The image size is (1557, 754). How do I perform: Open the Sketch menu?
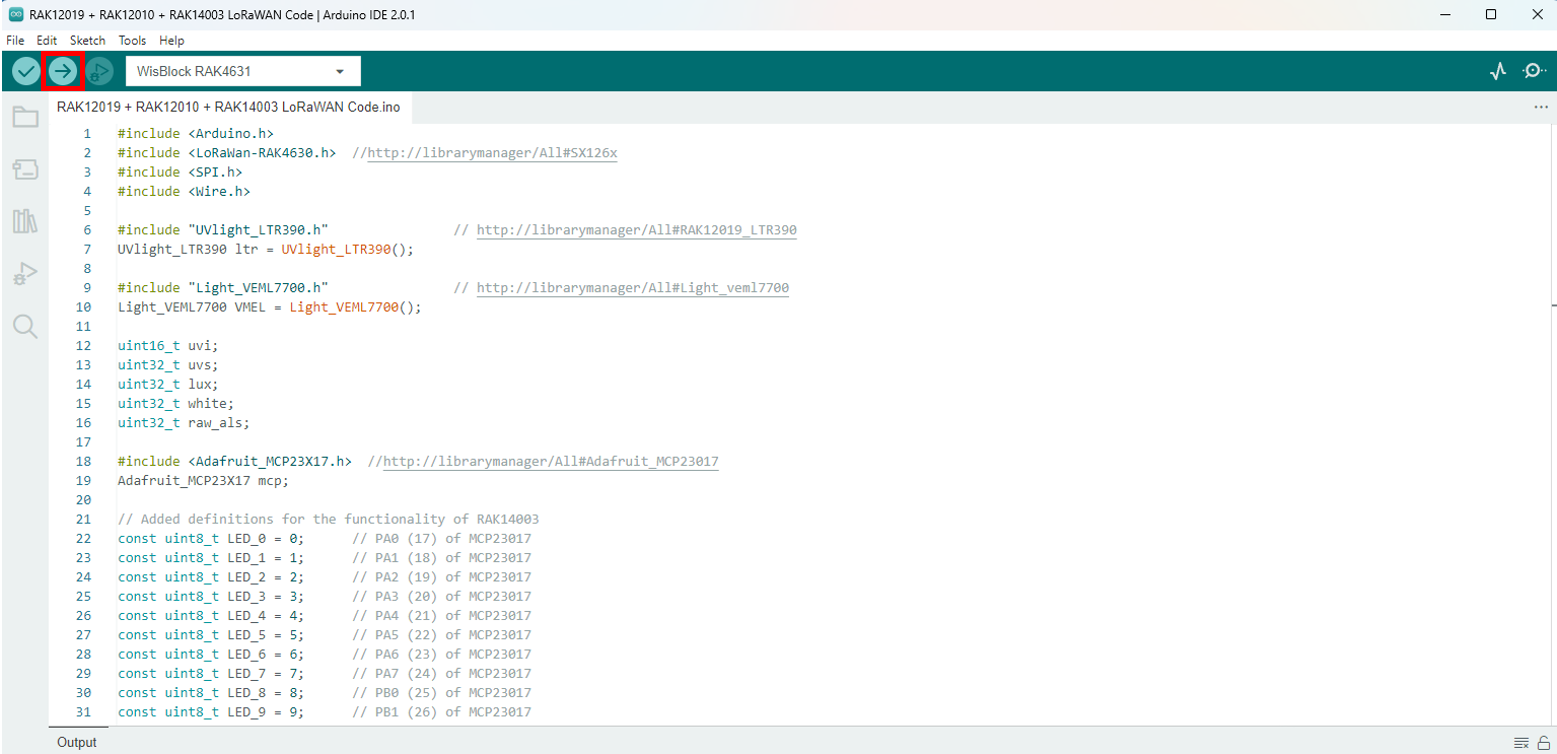coord(87,41)
